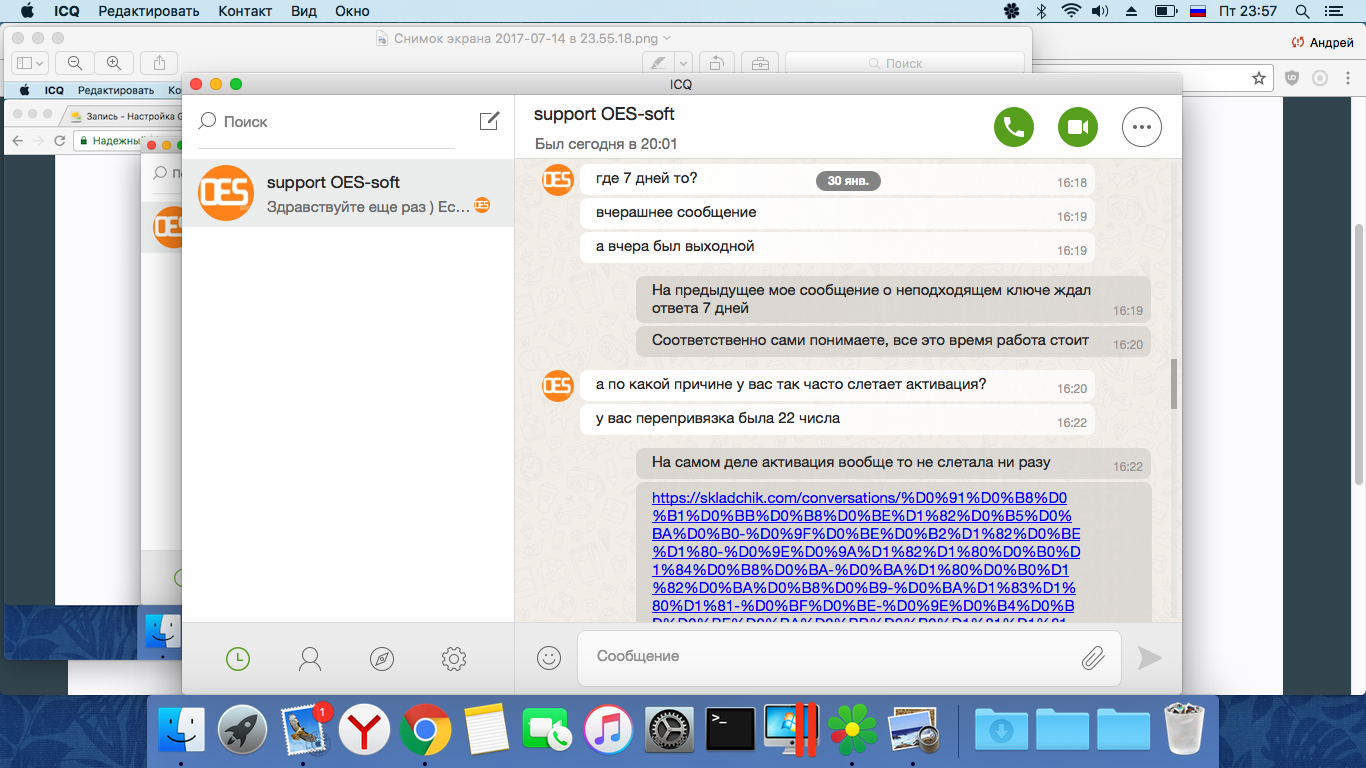Click the zoom out button in Preview toolbar
Image resolution: width=1366 pixels, height=768 pixels.
pos(75,62)
